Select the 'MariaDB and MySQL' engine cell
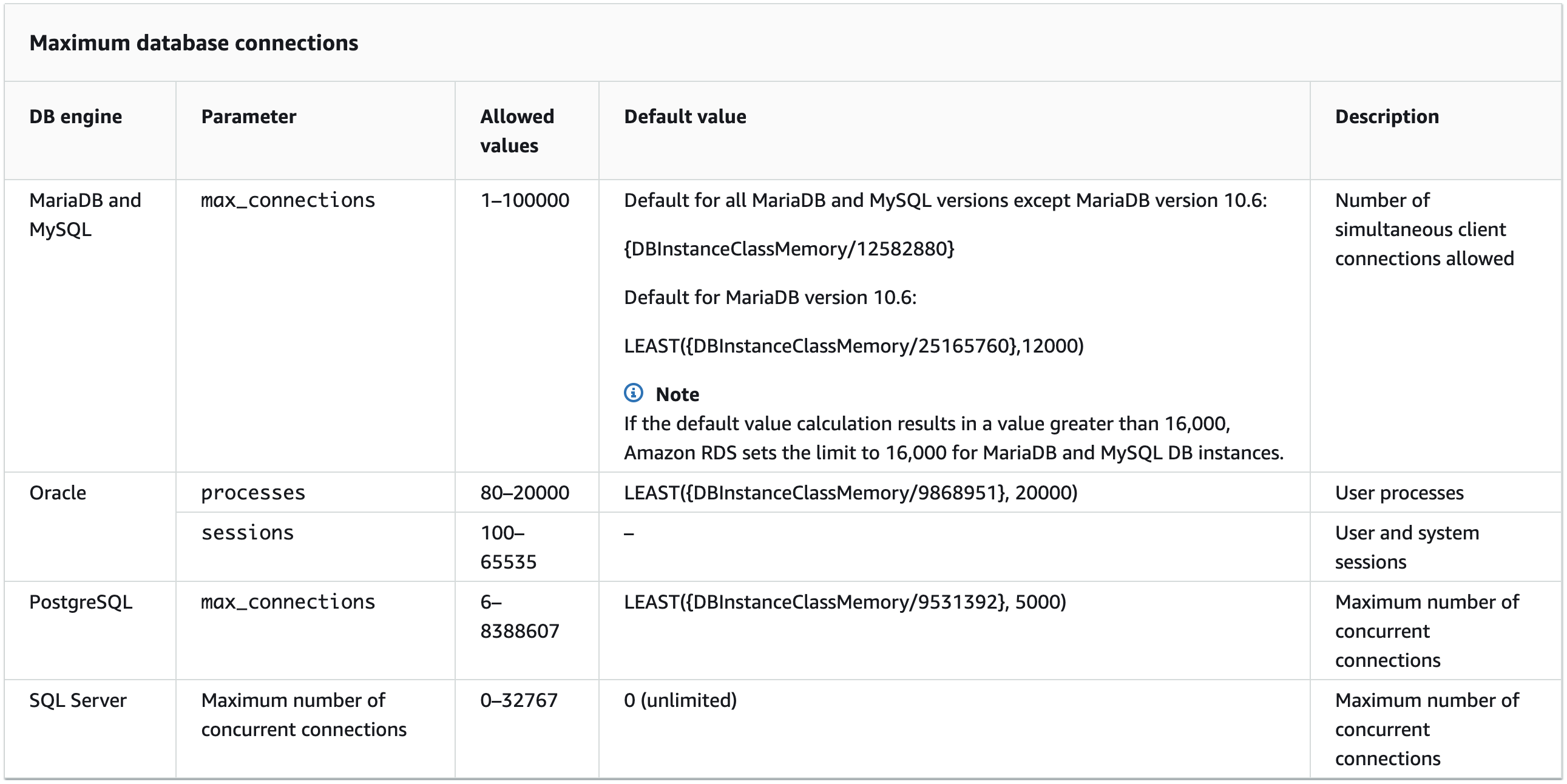 point(85,215)
